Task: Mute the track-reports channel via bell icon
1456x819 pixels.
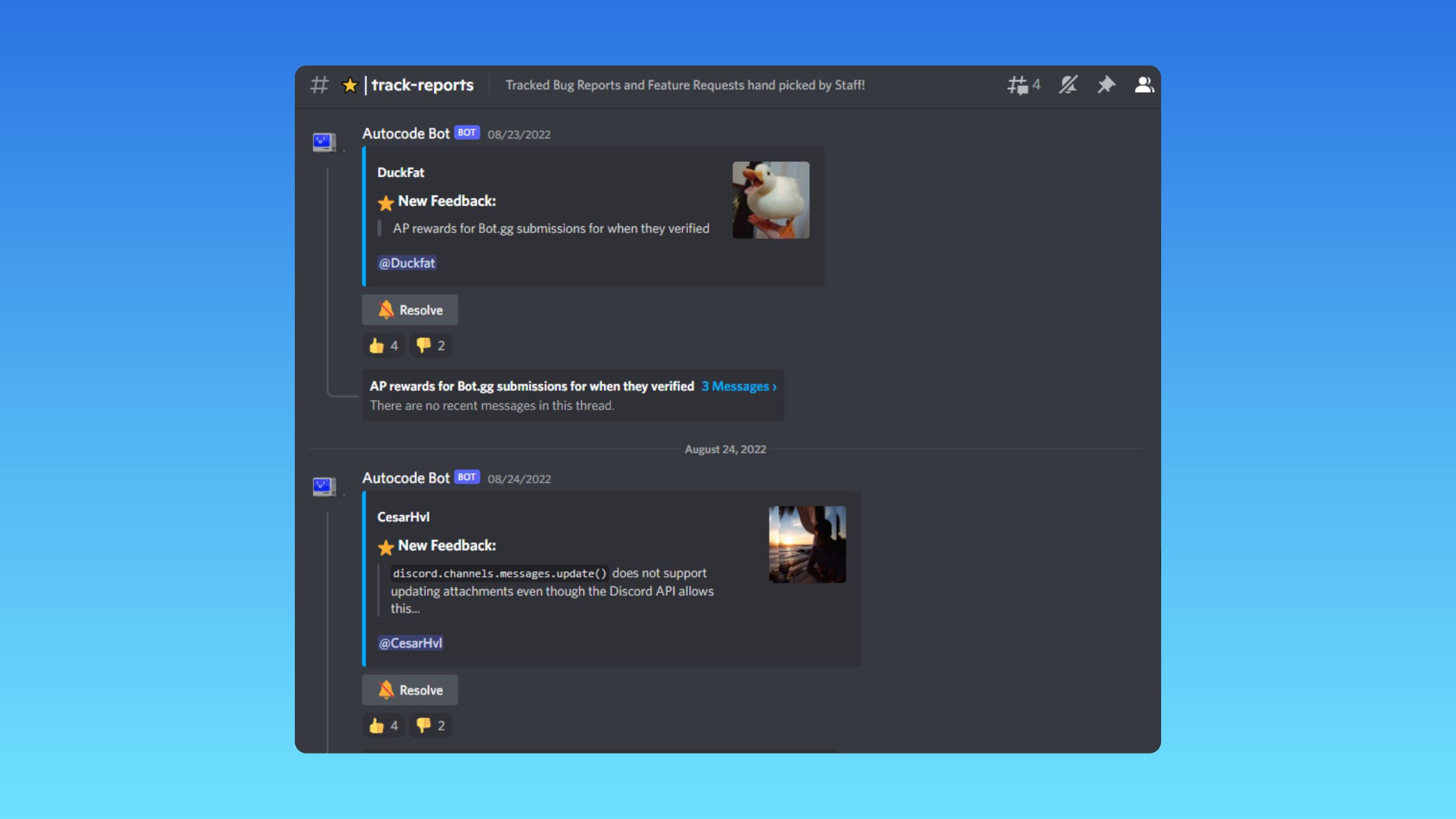Action: [x=1067, y=85]
